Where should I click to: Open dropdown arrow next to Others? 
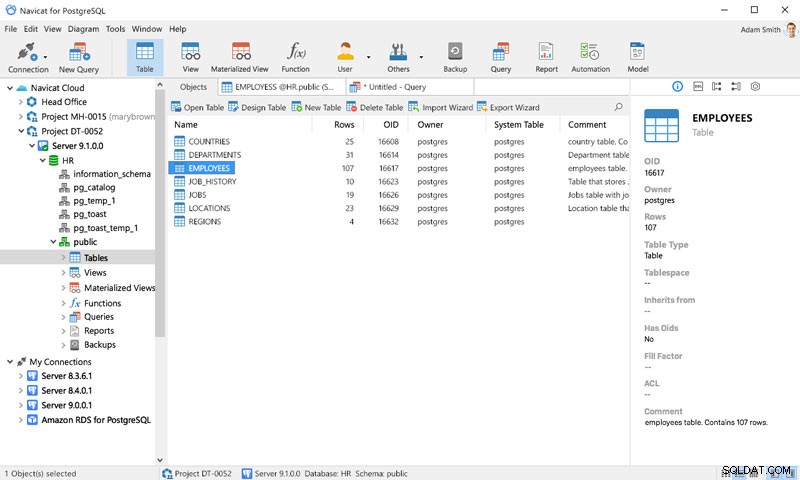point(421,57)
